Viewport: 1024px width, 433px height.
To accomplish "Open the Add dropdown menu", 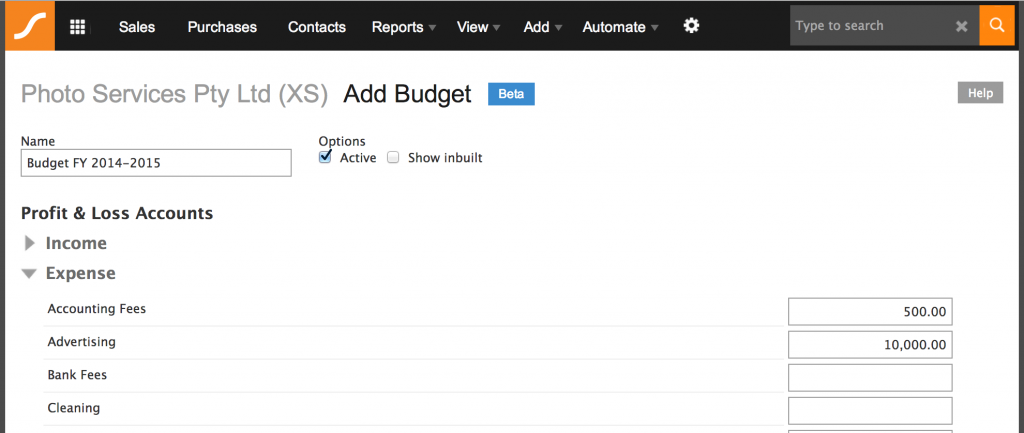I will pos(542,27).
